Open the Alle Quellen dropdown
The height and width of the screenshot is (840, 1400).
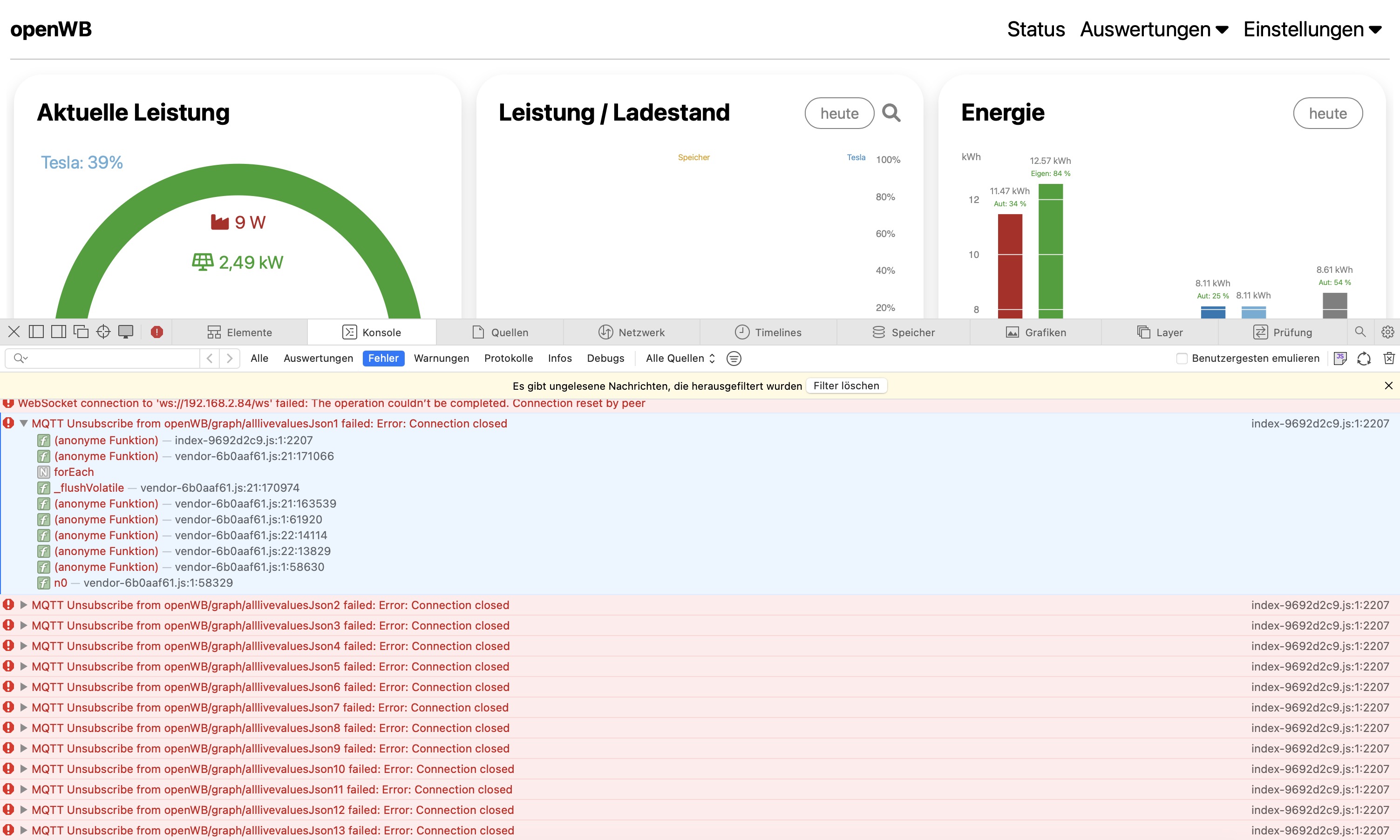click(680, 358)
